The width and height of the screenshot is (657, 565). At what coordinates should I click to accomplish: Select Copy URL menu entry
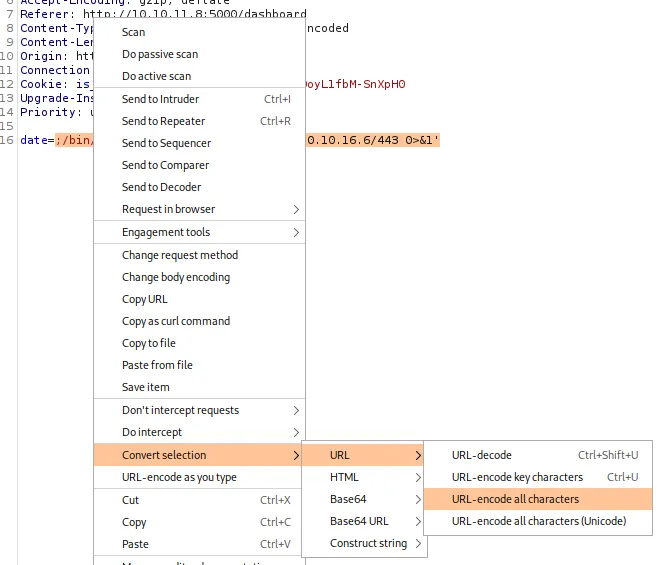tap(199, 299)
